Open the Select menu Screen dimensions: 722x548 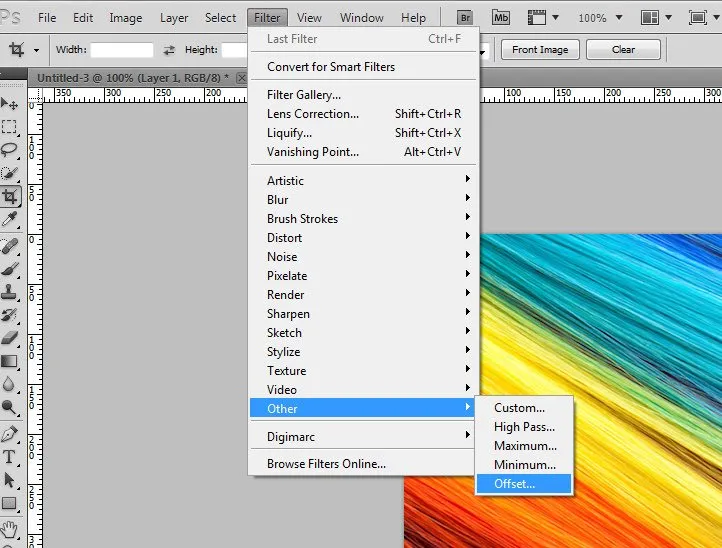click(221, 18)
